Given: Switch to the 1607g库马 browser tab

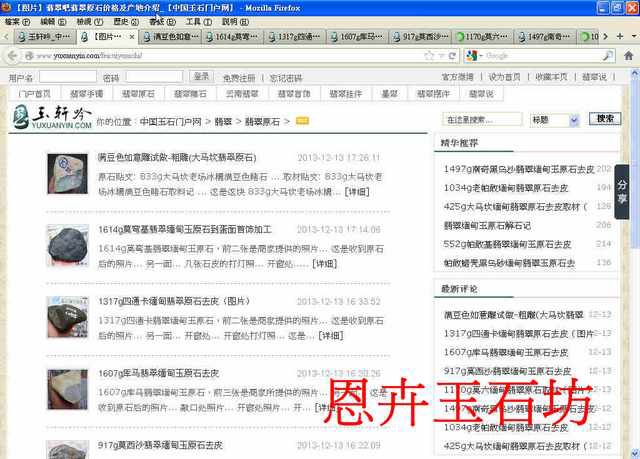Looking at the screenshot, I should pyautogui.click(x=358, y=37).
